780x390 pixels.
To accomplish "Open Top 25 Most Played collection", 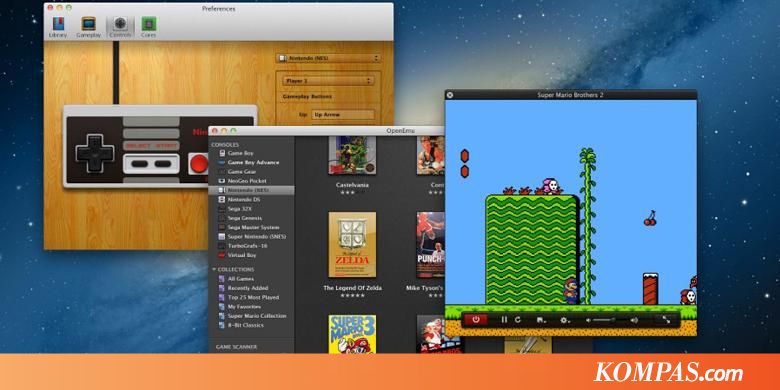I will click(251, 297).
